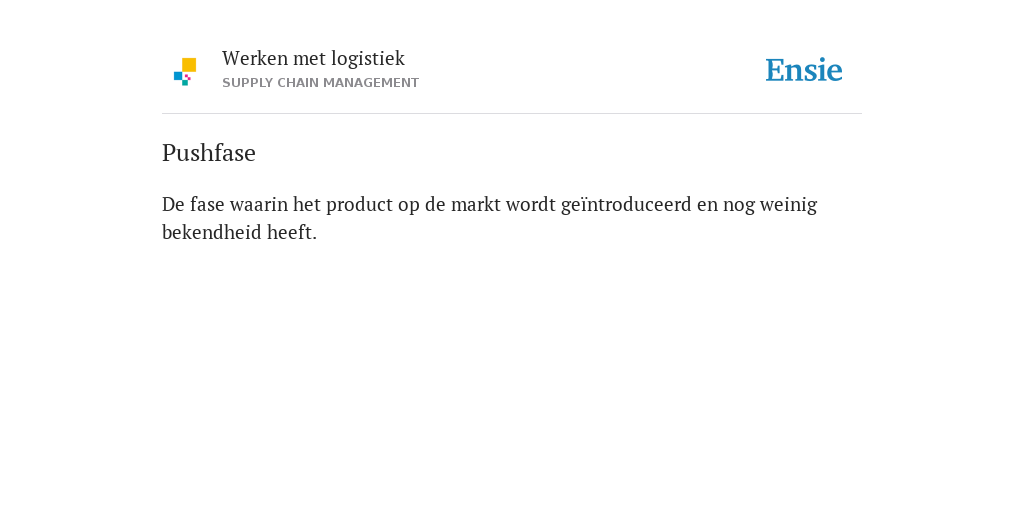Click the yellow square in the logo
1024x512 pixels.
(189, 65)
